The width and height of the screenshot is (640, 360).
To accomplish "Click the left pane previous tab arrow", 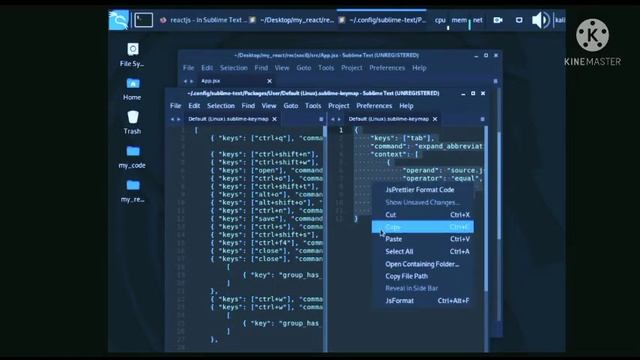I will [x=173, y=119].
